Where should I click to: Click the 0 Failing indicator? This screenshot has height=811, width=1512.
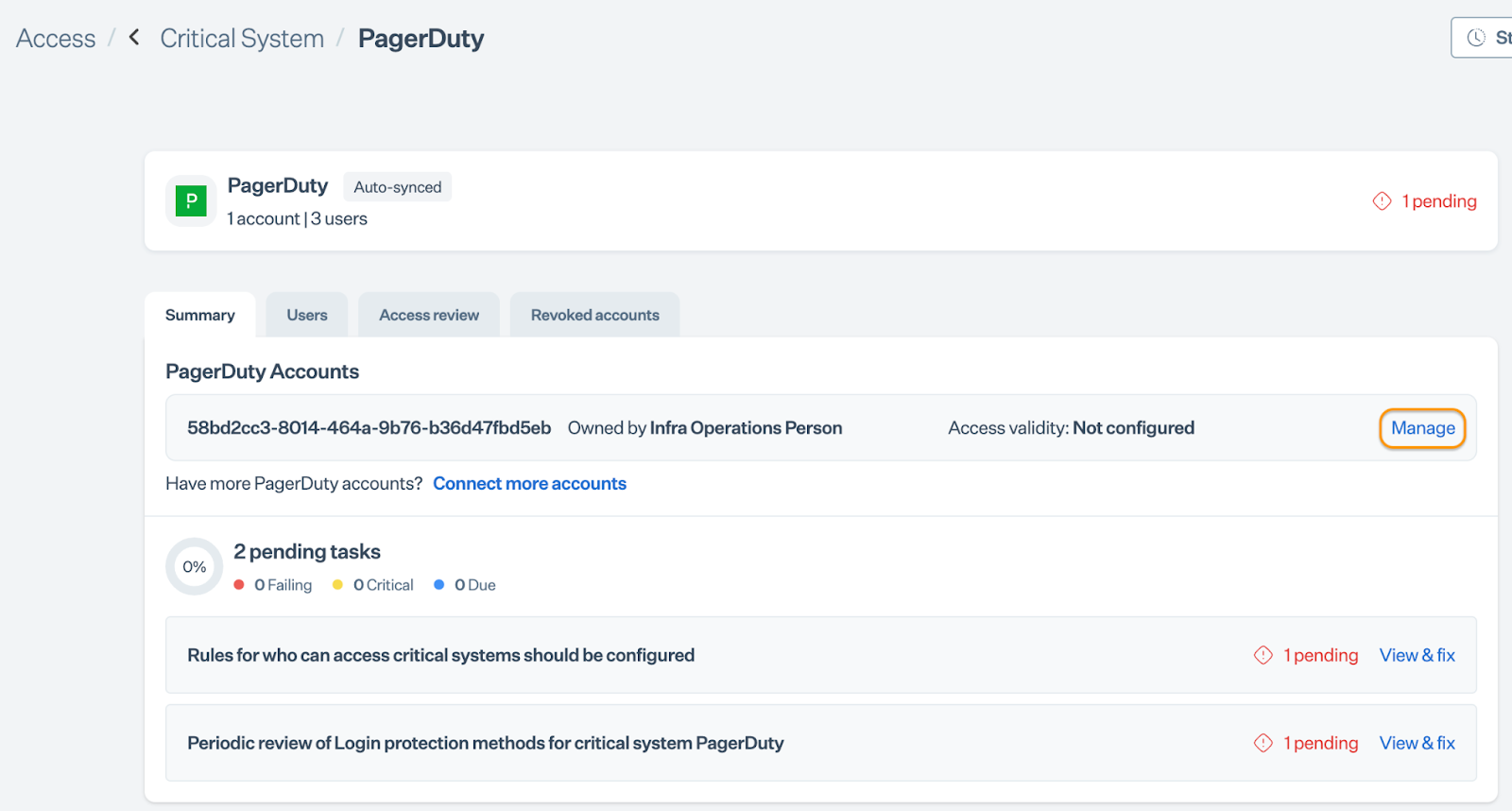point(273,585)
